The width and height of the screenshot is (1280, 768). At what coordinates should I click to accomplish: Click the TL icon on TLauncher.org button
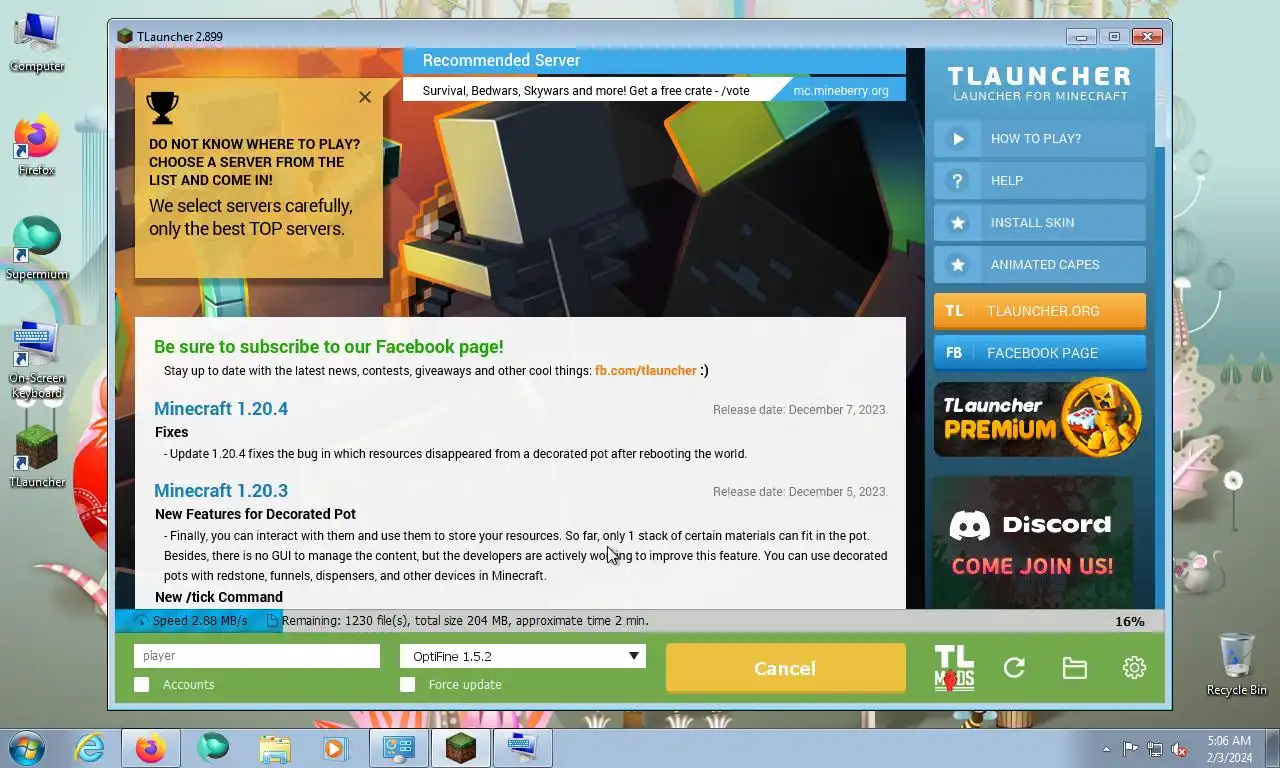click(954, 311)
